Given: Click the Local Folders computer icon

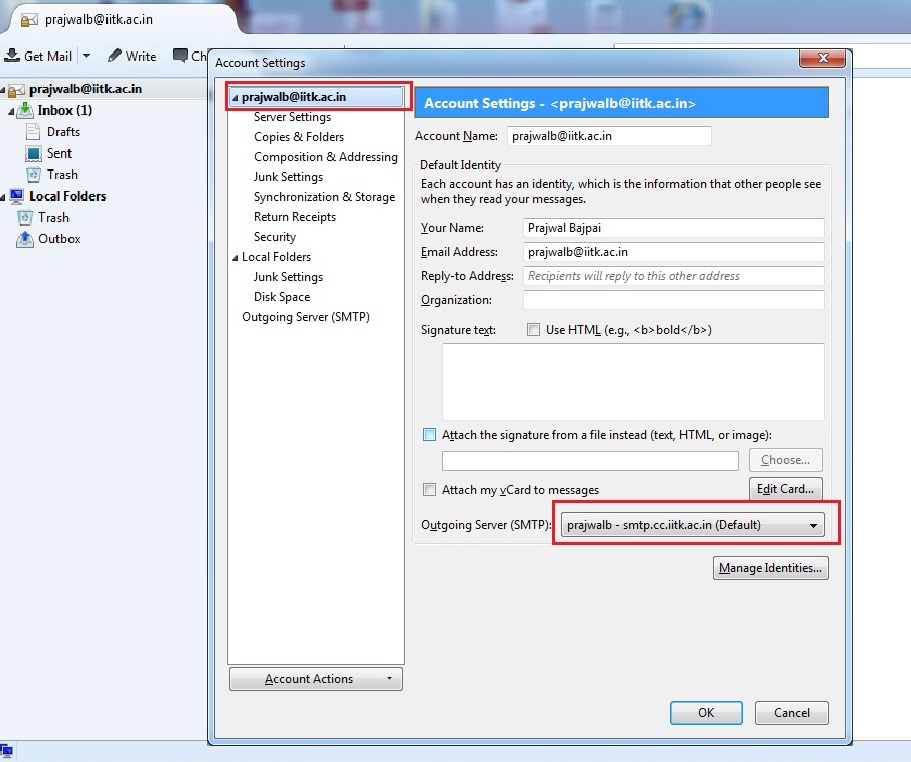Looking at the screenshot, I should (16, 196).
